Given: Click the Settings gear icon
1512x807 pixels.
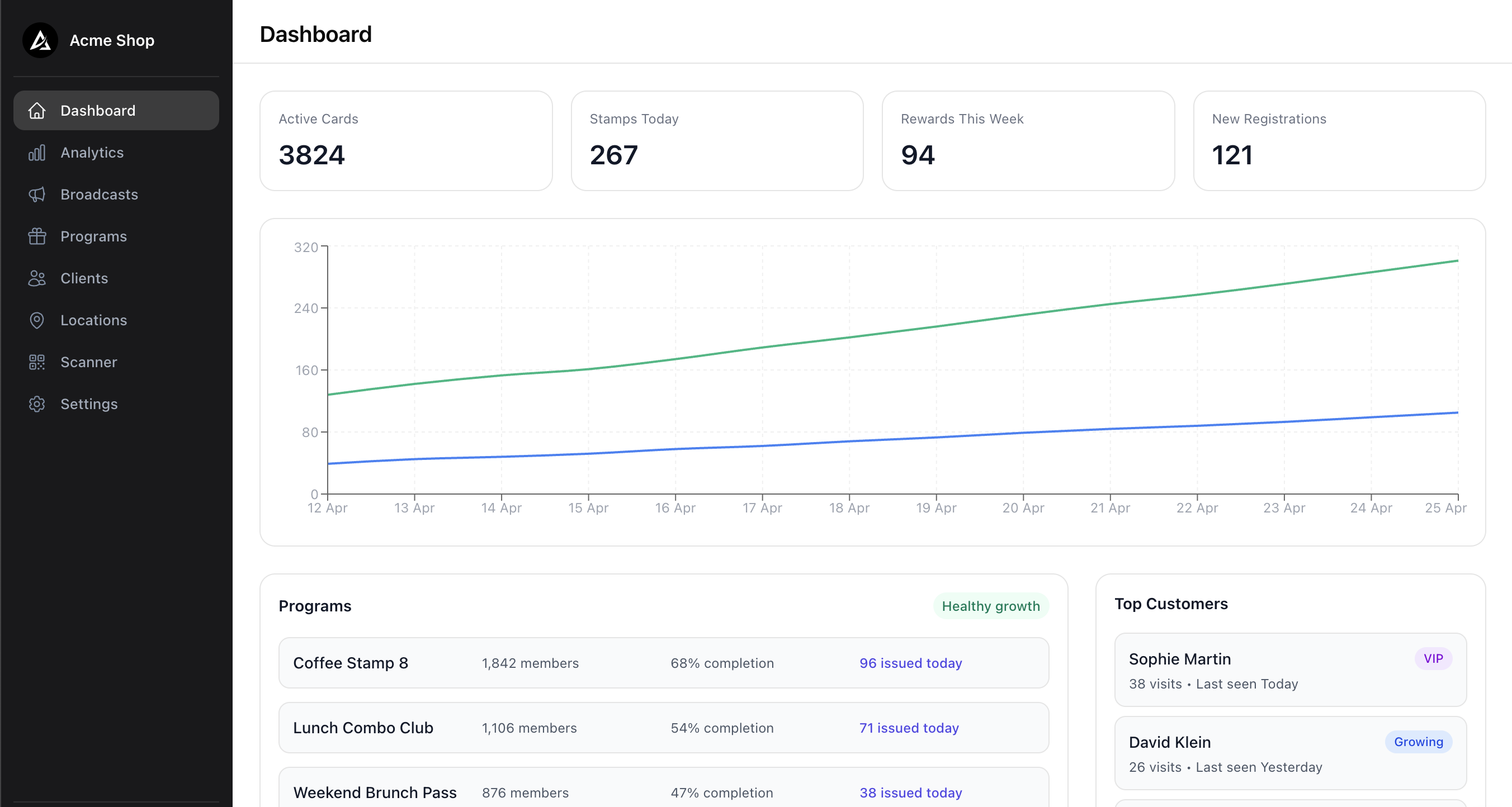Looking at the screenshot, I should [37, 404].
